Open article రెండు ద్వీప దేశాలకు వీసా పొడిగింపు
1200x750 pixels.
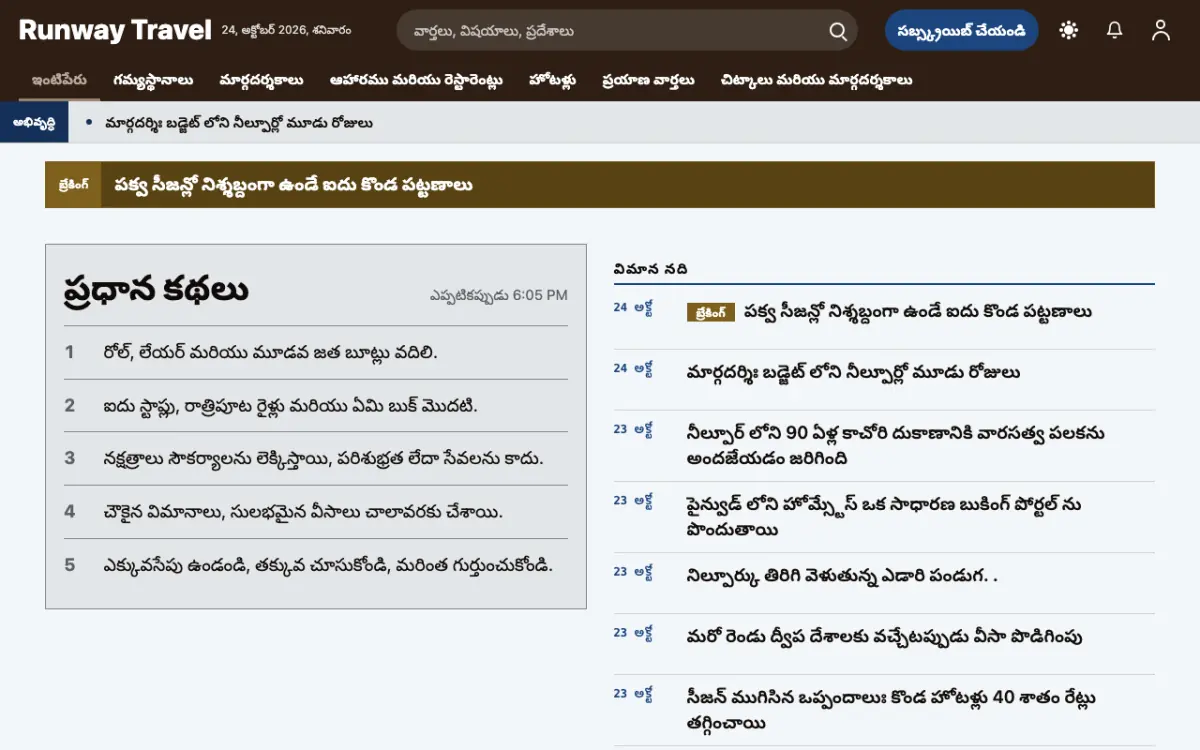click(884, 637)
